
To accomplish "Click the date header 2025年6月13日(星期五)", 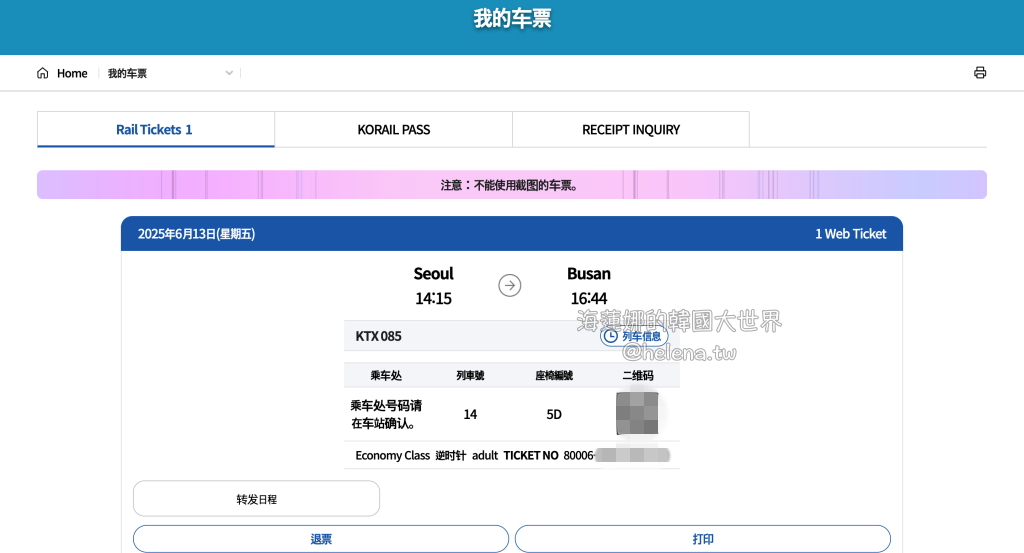I will click(x=196, y=234).
